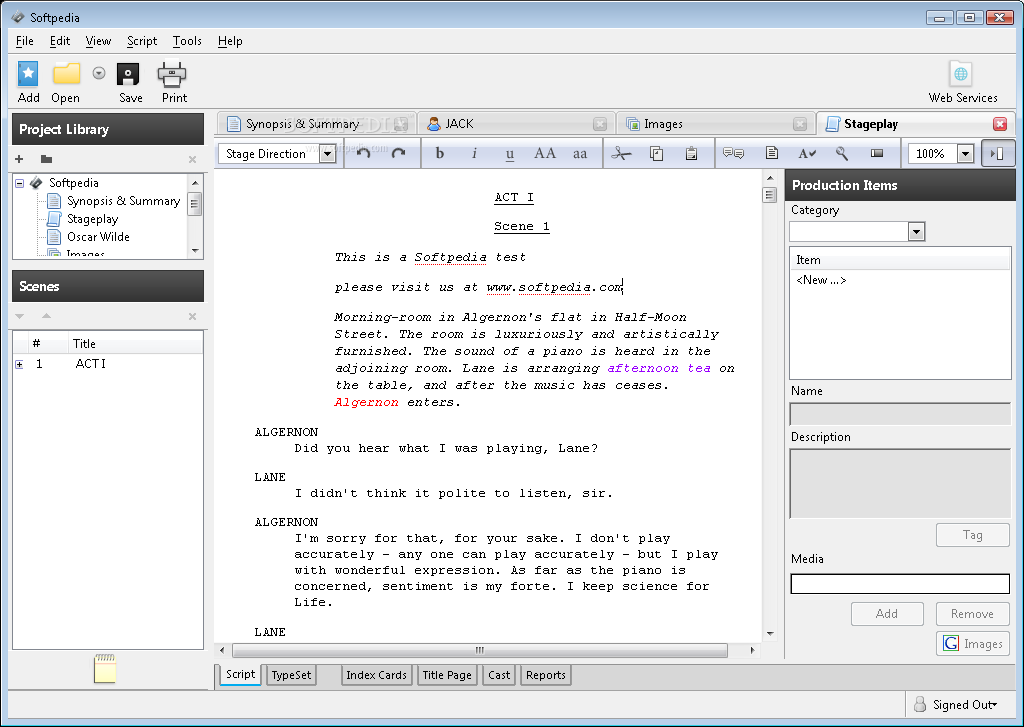This screenshot has height=727, width=1024.
Task: Click the Google Images button
Action: (x=972, y=643)
